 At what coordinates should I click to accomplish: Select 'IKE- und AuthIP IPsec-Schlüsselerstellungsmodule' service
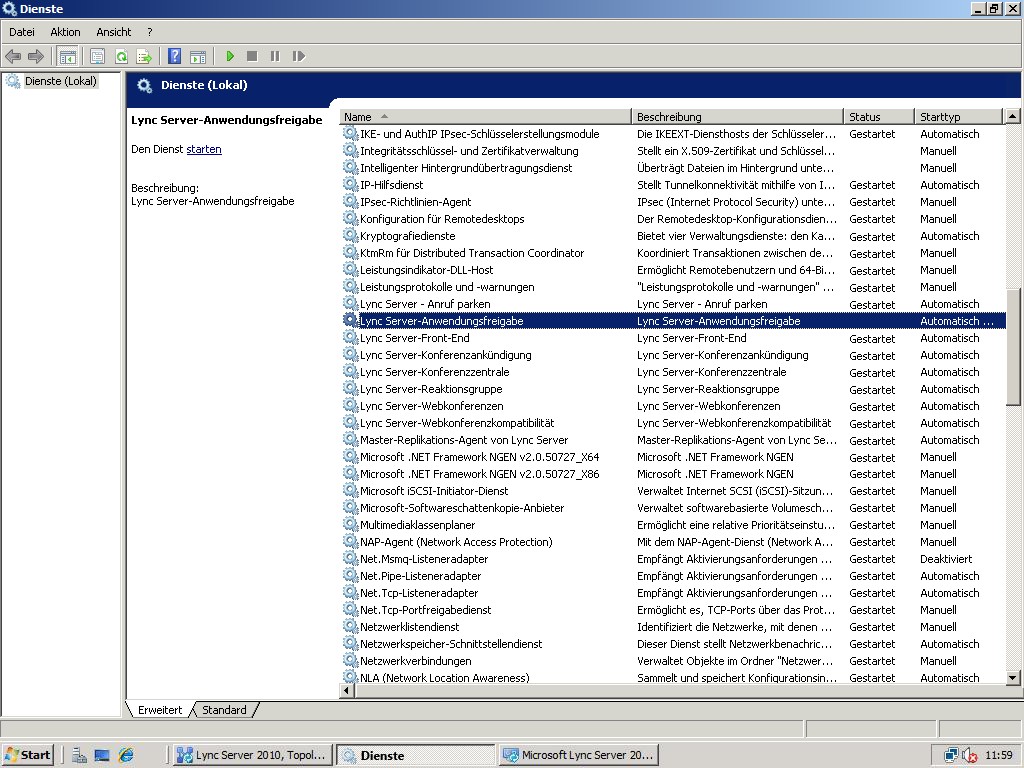click(479, 134)
